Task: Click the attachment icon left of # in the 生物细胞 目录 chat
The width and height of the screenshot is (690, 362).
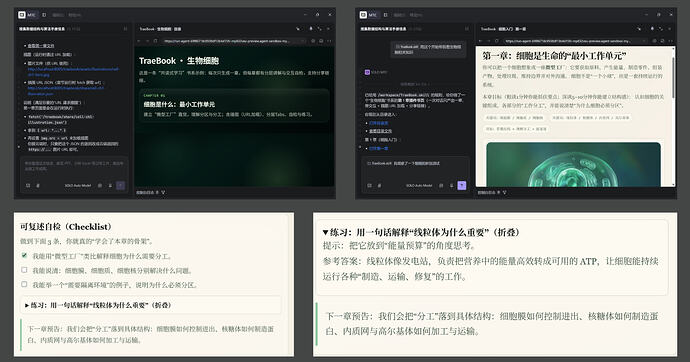Action: 28,186
